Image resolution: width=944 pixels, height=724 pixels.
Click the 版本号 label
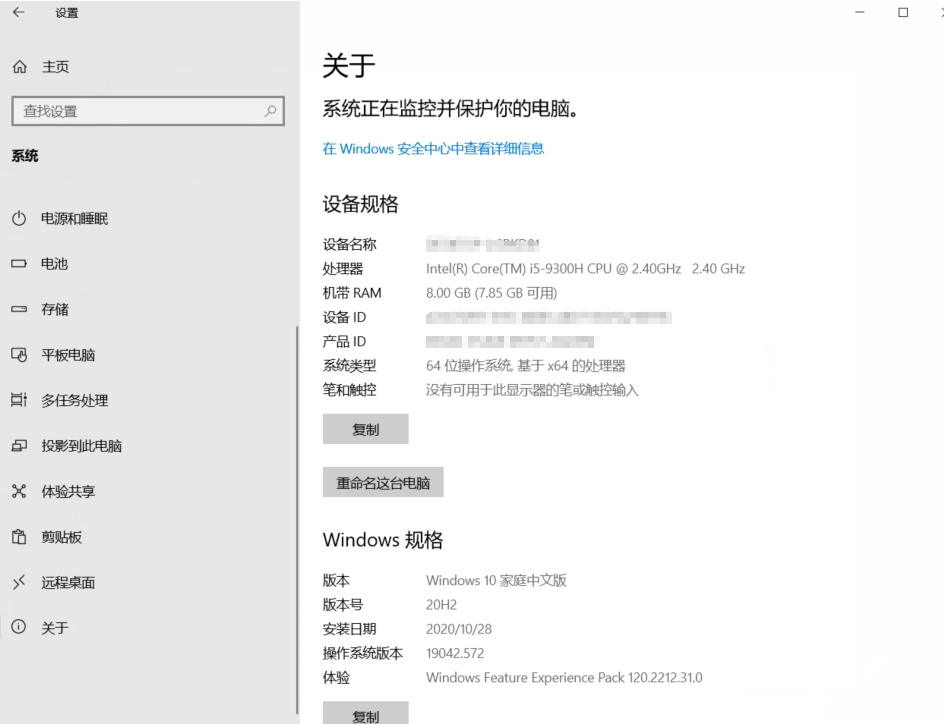(343, 605)
